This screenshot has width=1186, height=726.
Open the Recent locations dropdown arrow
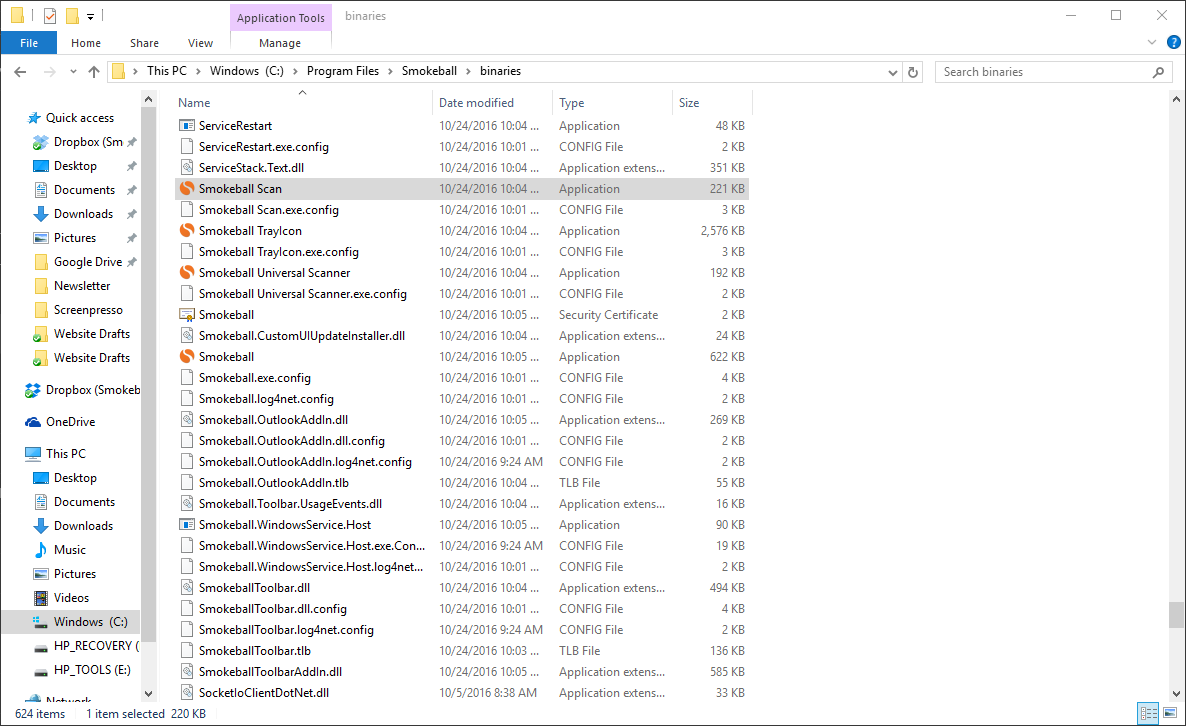click(x=73, y=72)
